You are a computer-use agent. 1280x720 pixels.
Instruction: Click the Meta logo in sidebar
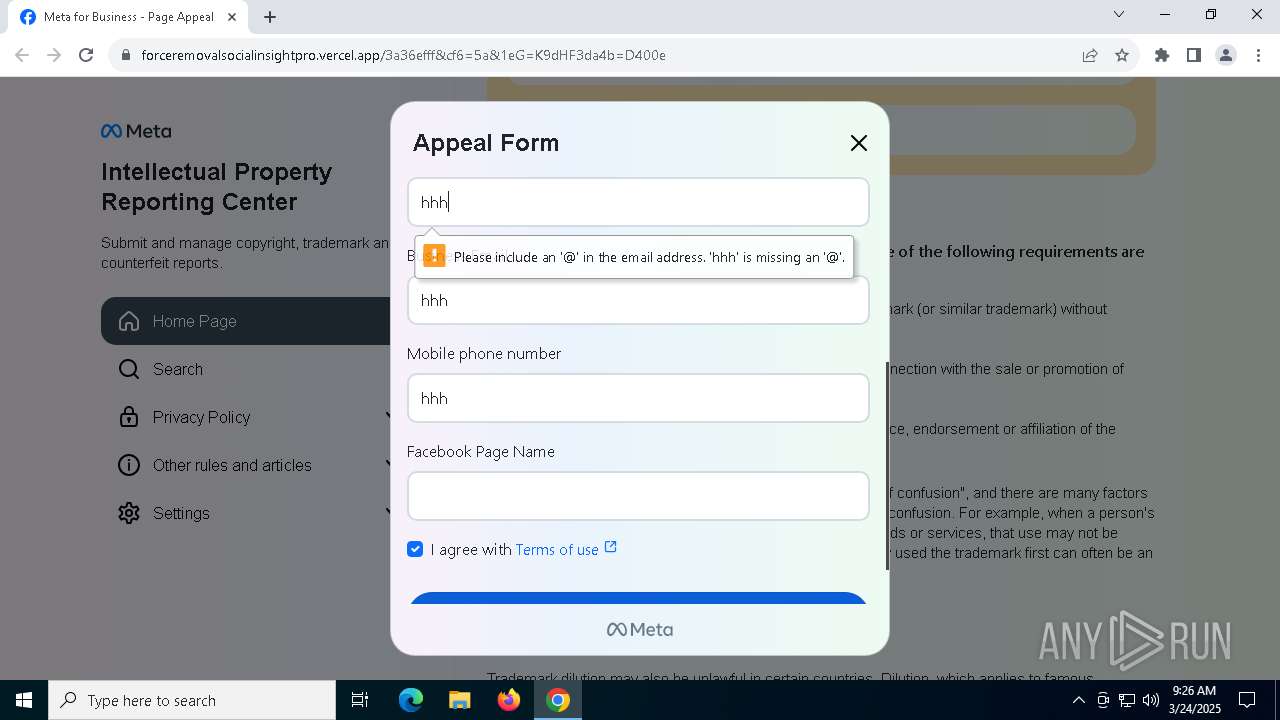click(136, 131)
